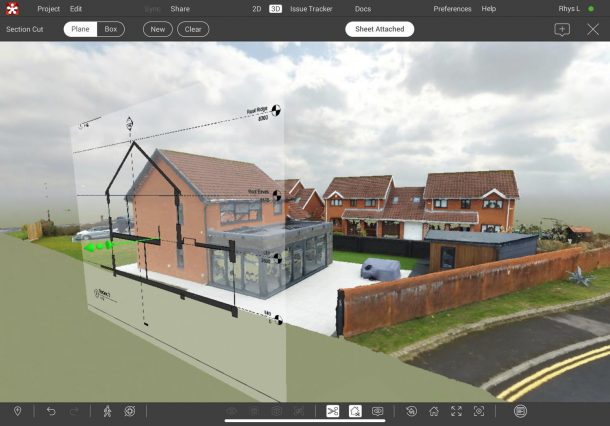Click the Clear button
The image size is (610, 426).
coord(193,29)
